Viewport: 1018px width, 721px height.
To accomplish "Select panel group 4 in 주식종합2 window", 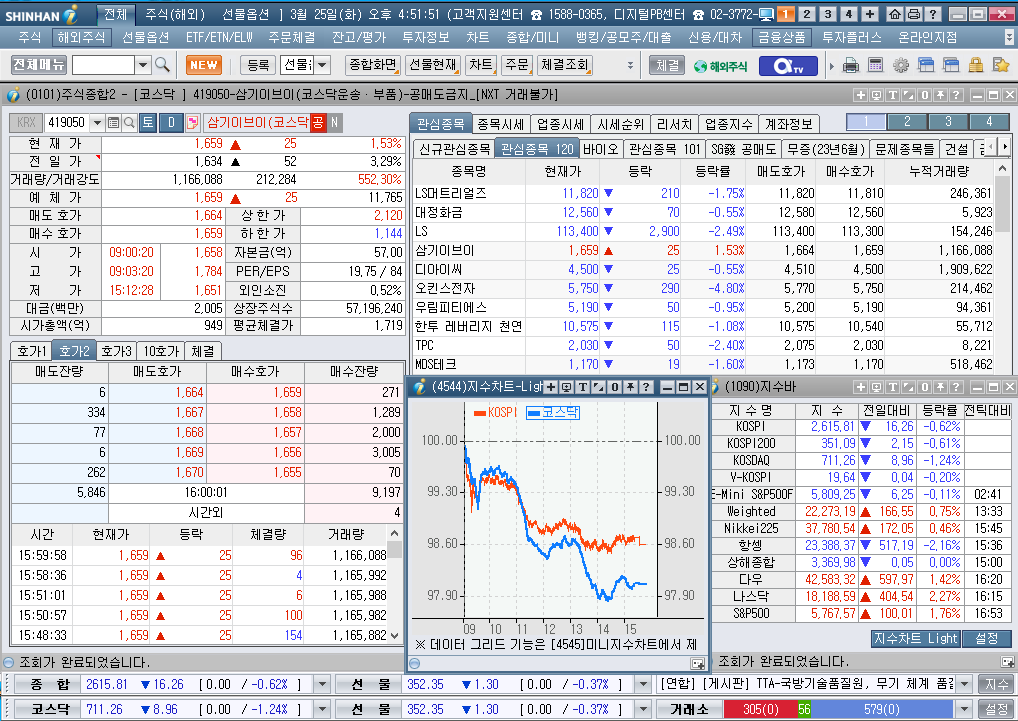I will point(989,121).
